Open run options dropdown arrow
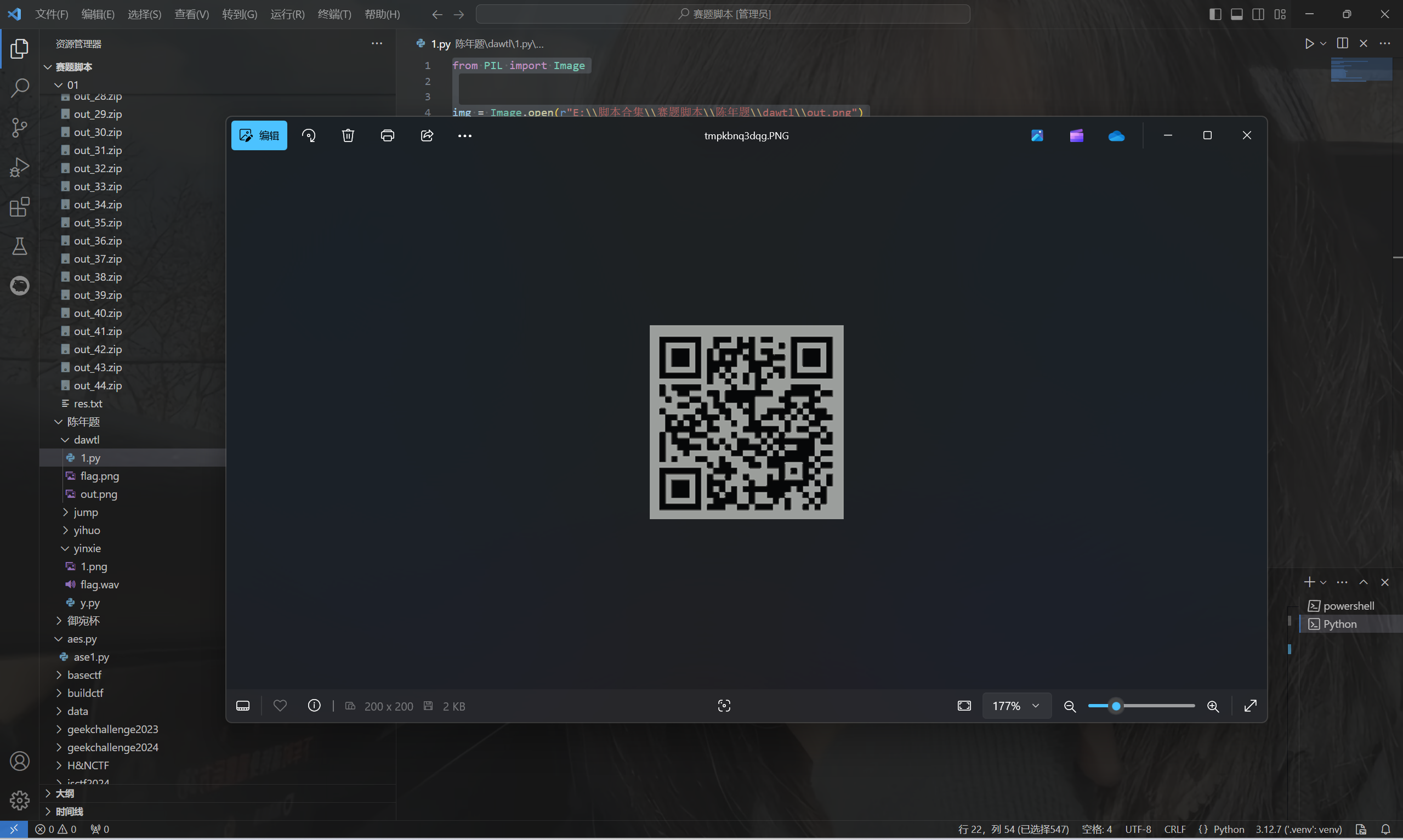The height and width of the screenshot is (840, 1403). click(1323, 43)
